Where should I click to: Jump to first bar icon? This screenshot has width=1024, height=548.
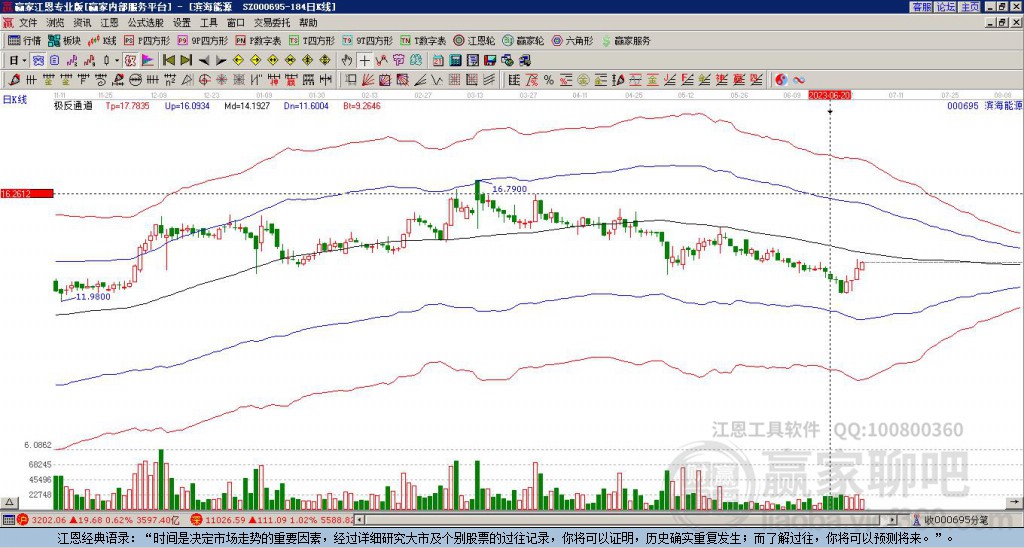[169, 61]
